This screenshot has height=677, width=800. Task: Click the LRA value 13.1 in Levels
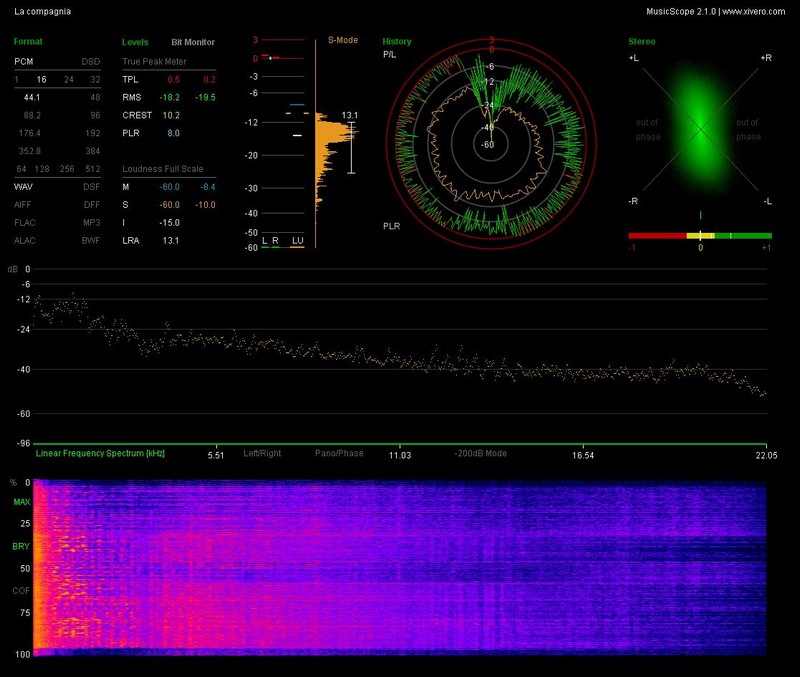[171, 240]
